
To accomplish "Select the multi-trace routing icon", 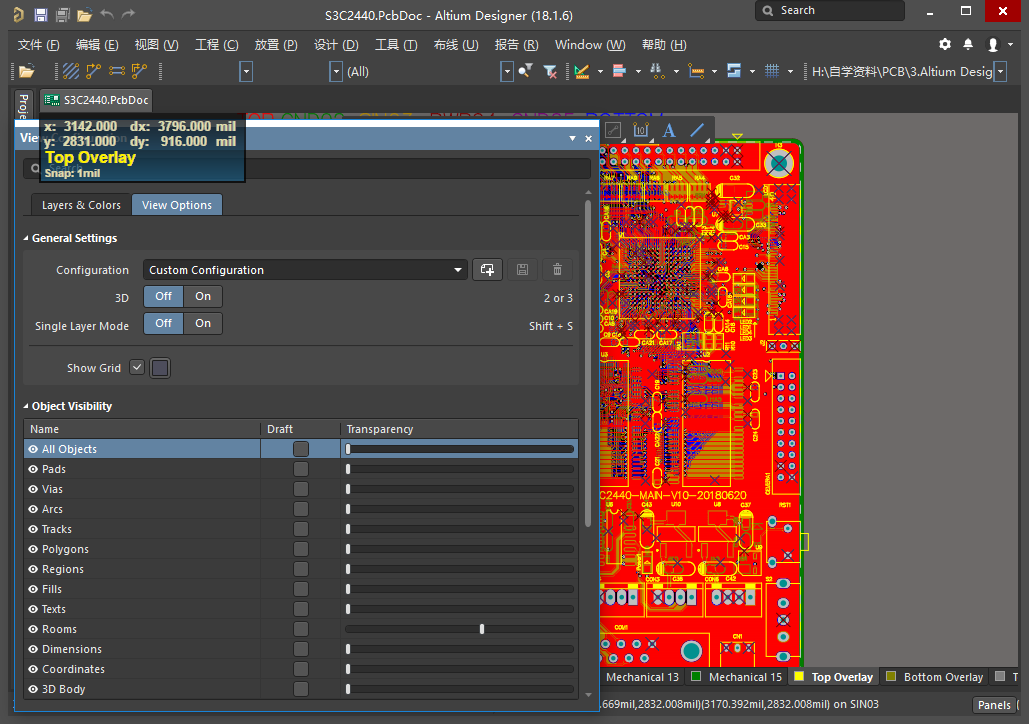I will coord(139,71).
